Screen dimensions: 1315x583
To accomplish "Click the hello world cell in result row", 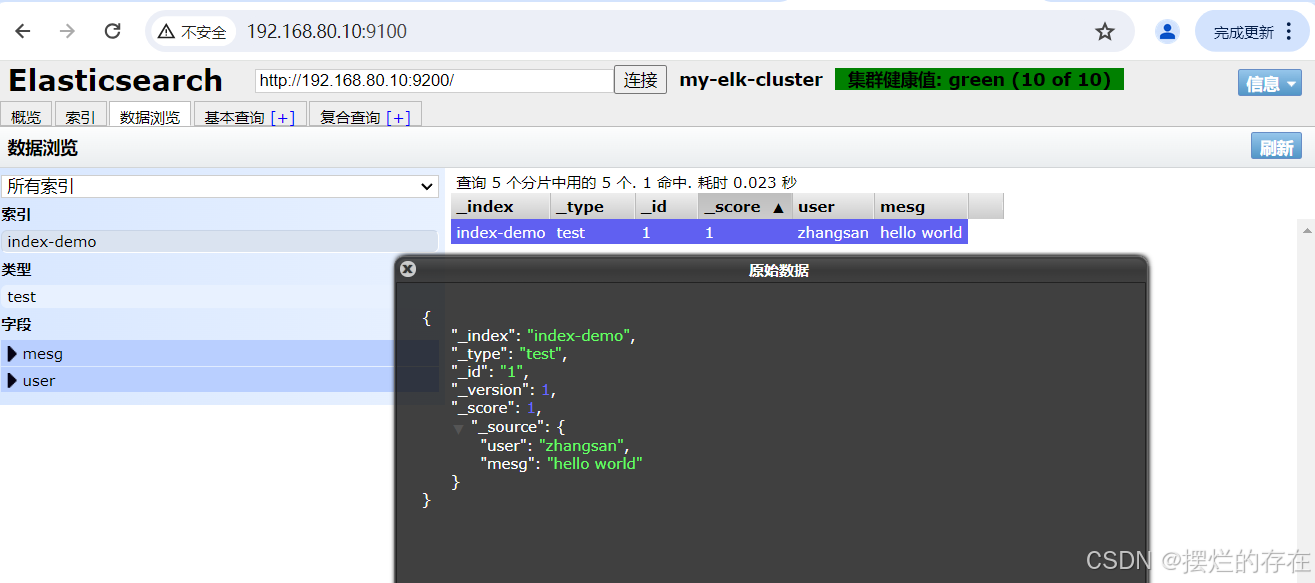I will coord(921,232).
